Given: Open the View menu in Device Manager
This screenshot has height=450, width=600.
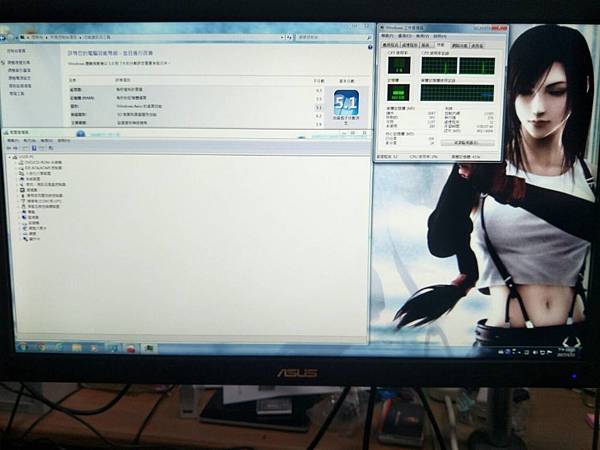Looking at the screenshot, I should point(46,140).
